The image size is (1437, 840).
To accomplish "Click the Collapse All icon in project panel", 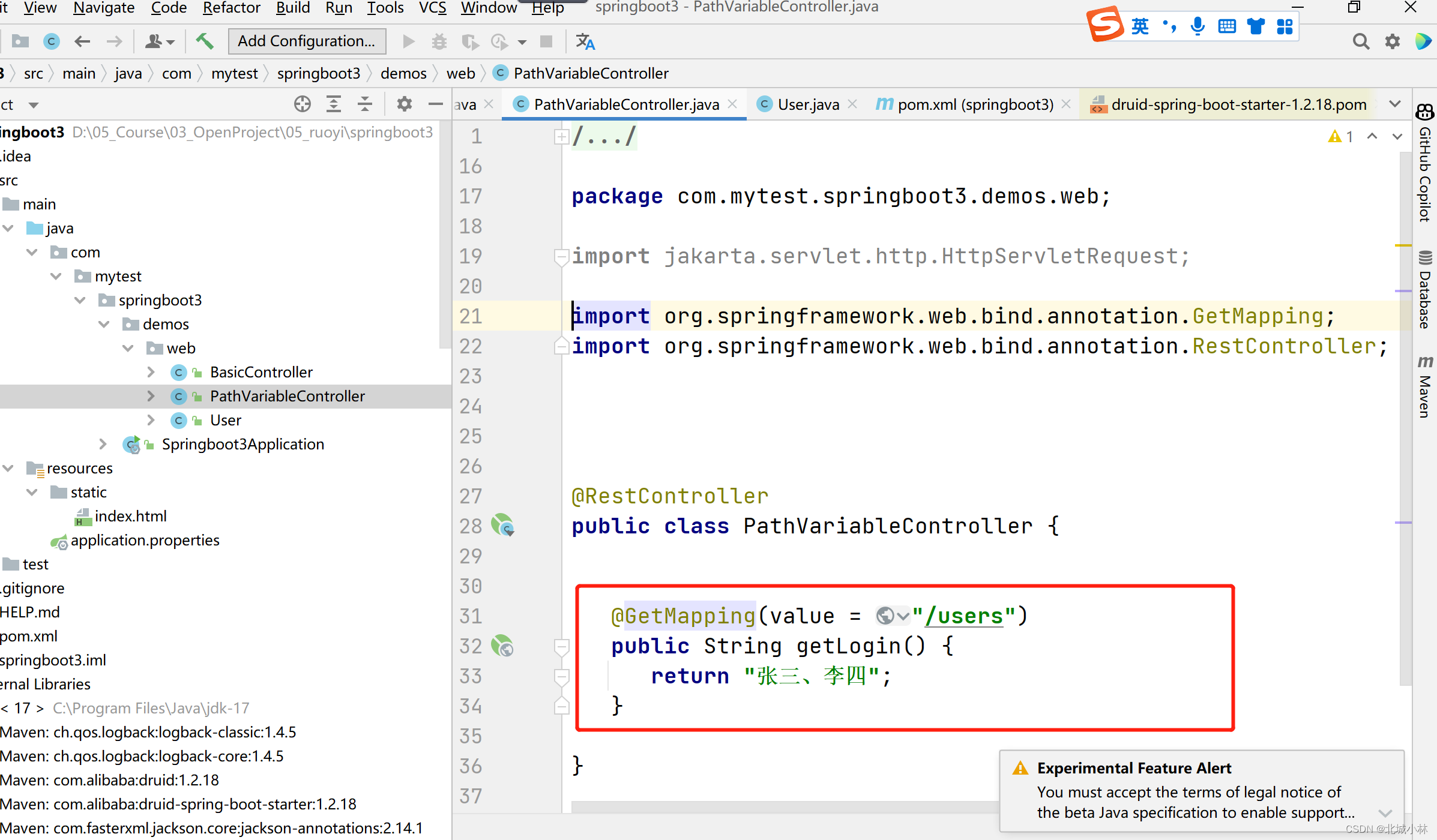I will point(365,104).
